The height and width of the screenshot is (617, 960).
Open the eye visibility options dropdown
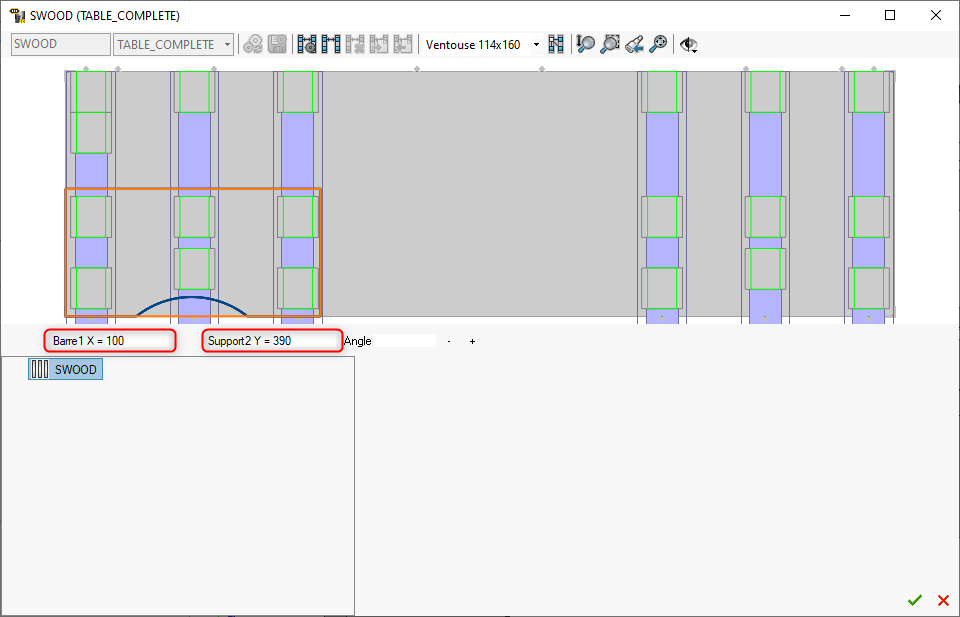click(689, 45)
